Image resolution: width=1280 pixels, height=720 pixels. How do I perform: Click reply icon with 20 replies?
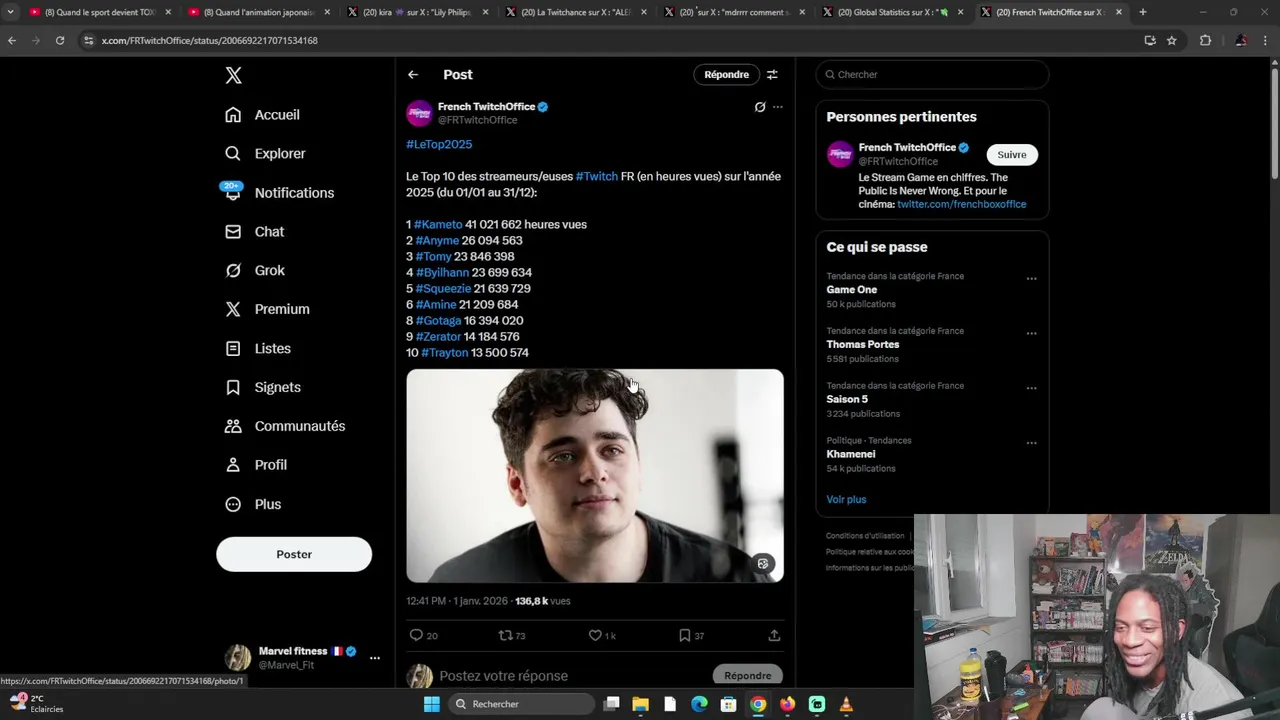tap(417, 636)
